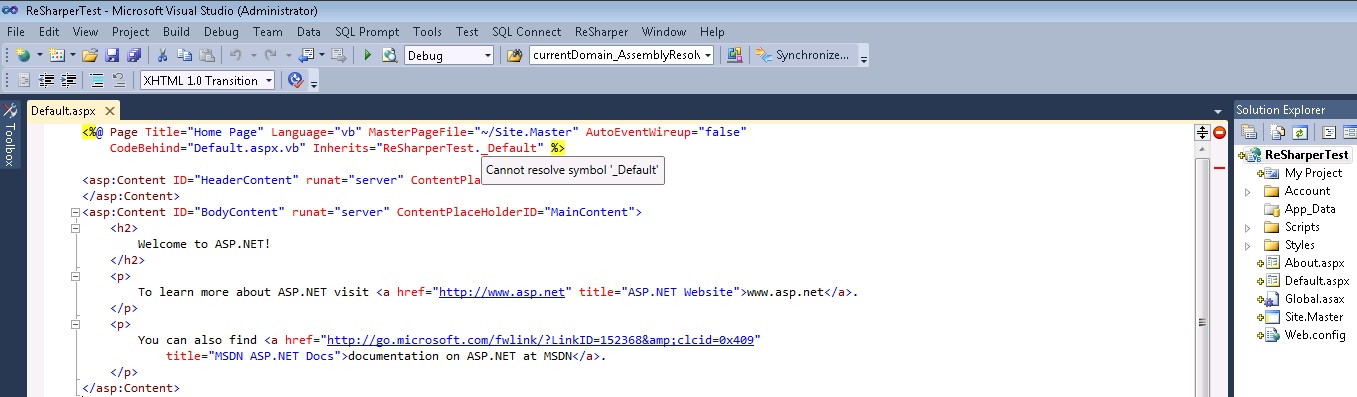This screenshot has width=1357, height=397.
Task: Open the Toolbox side panel
Action: tap(10, 133)
